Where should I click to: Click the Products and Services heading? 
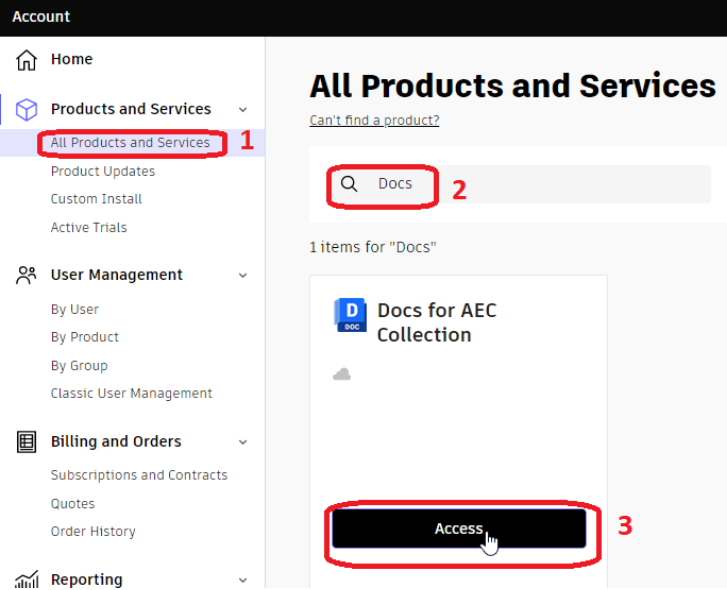(x=131, y=109)
